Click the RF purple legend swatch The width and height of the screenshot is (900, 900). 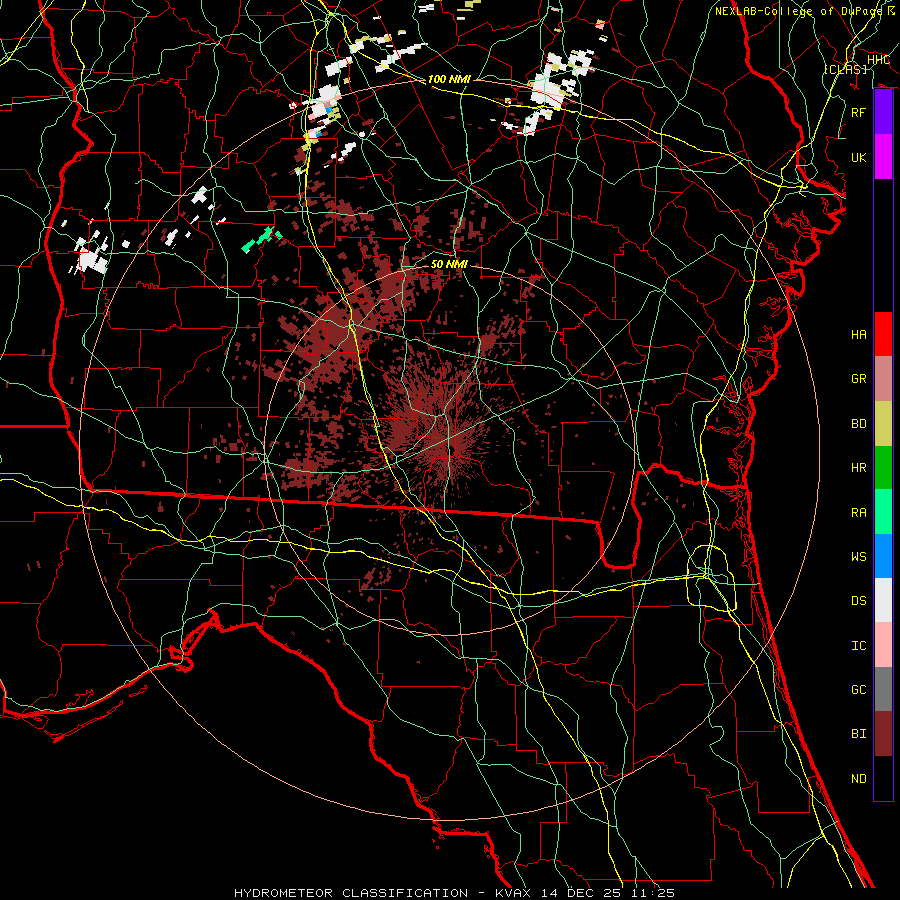[x=883, y=112]
